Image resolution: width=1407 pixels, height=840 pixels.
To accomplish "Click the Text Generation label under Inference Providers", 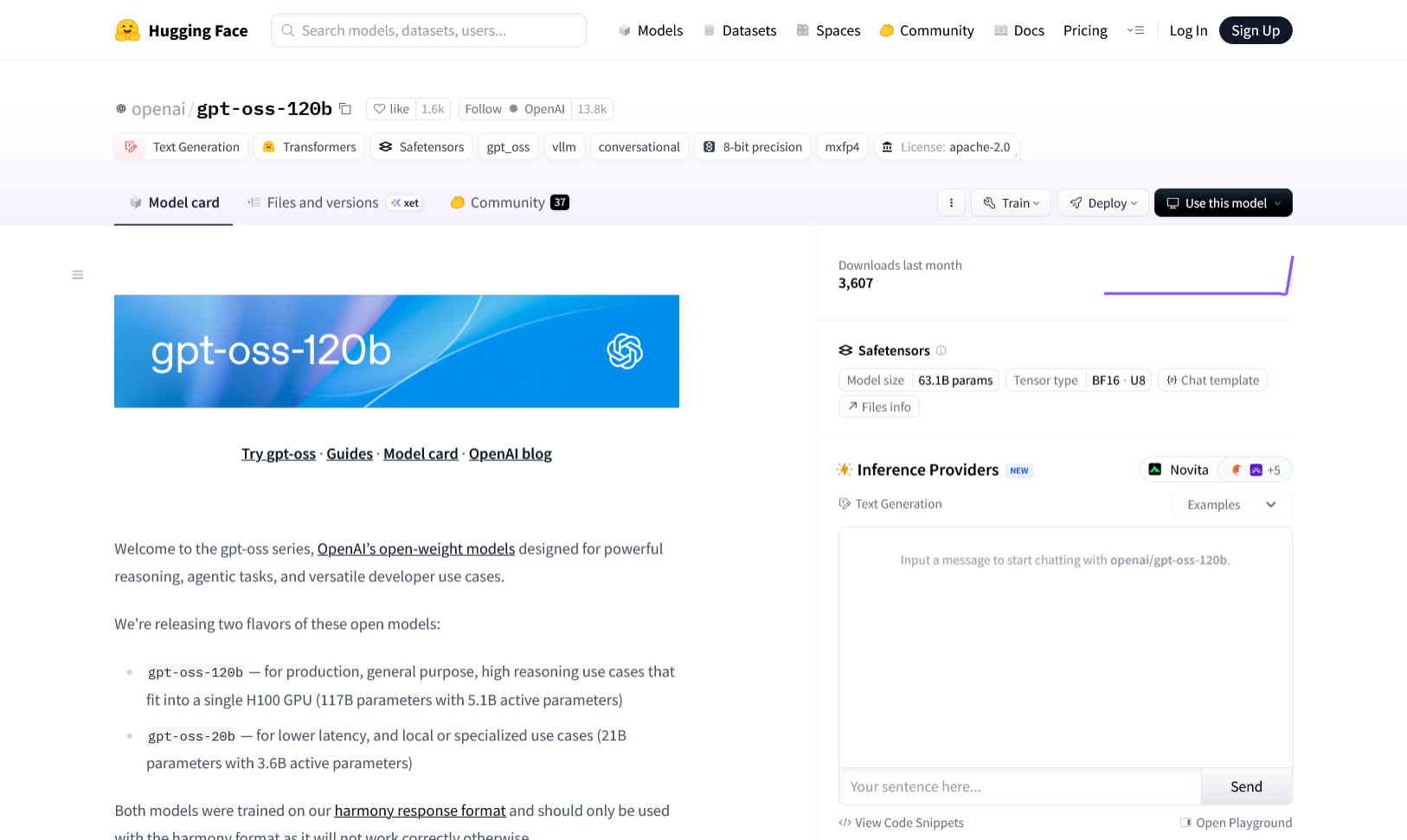I will tap(890, 504).
